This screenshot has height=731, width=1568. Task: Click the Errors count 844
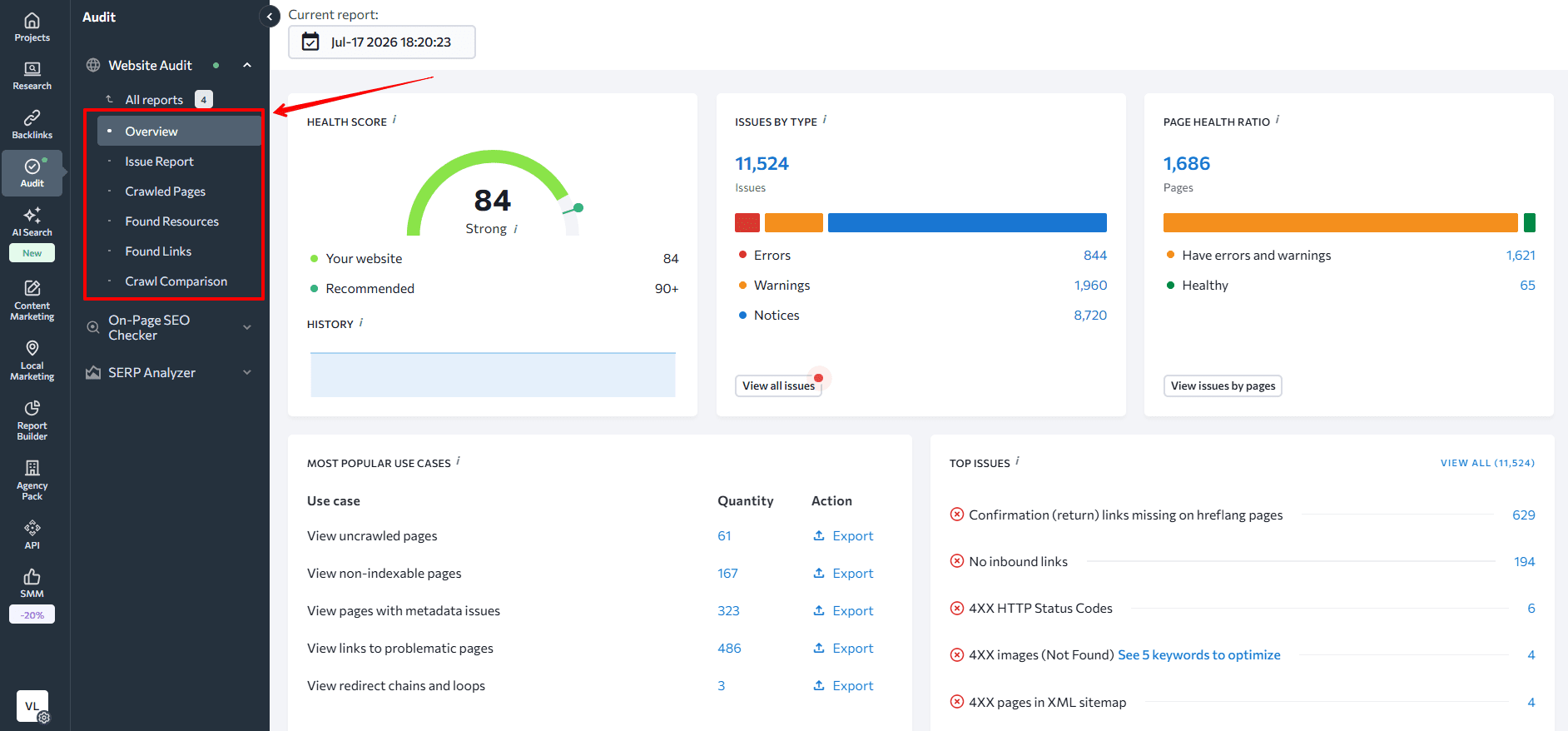coord(1095,256)
